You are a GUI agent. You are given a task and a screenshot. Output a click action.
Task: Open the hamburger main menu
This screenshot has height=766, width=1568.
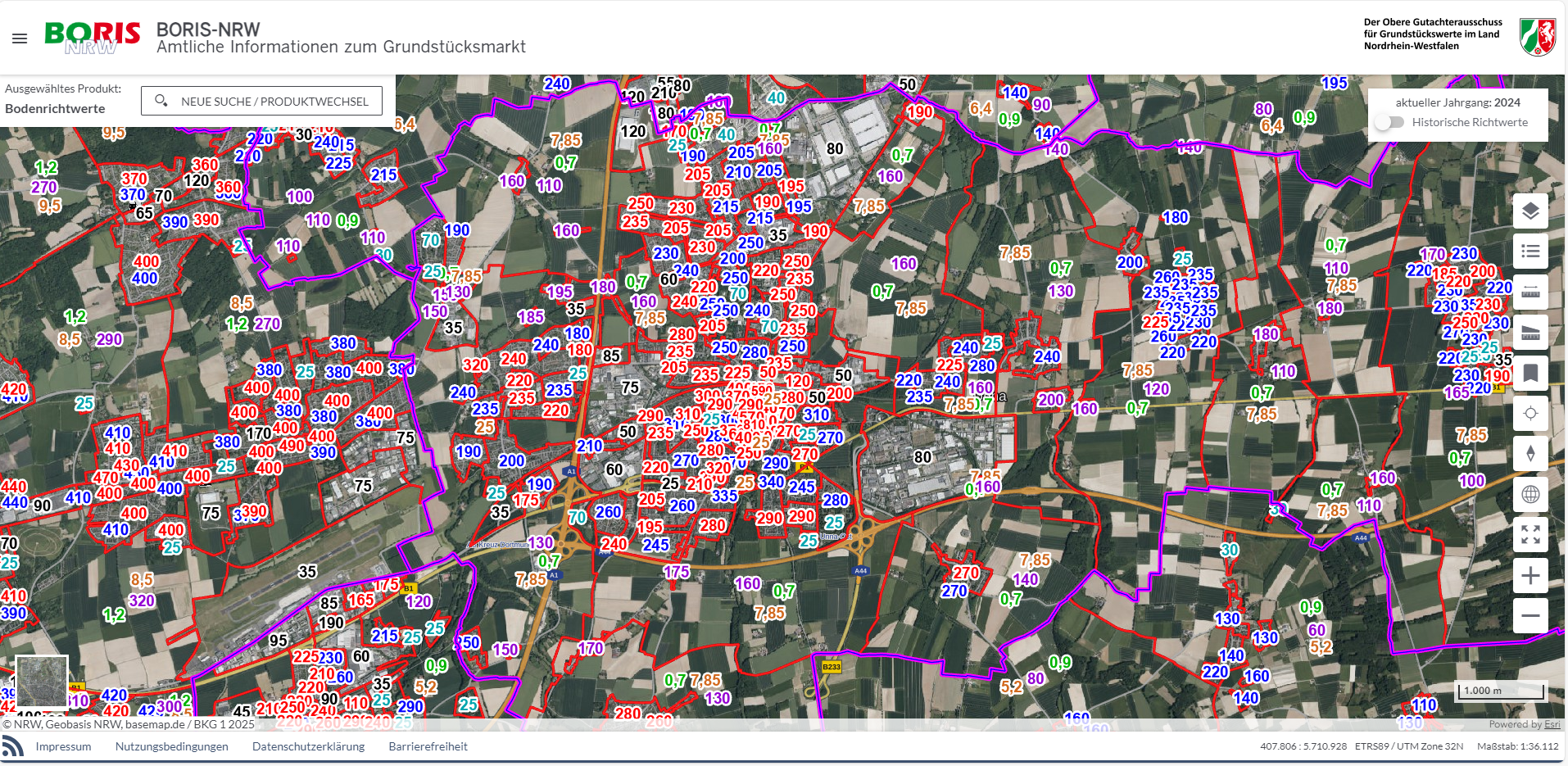coord(20,39)
